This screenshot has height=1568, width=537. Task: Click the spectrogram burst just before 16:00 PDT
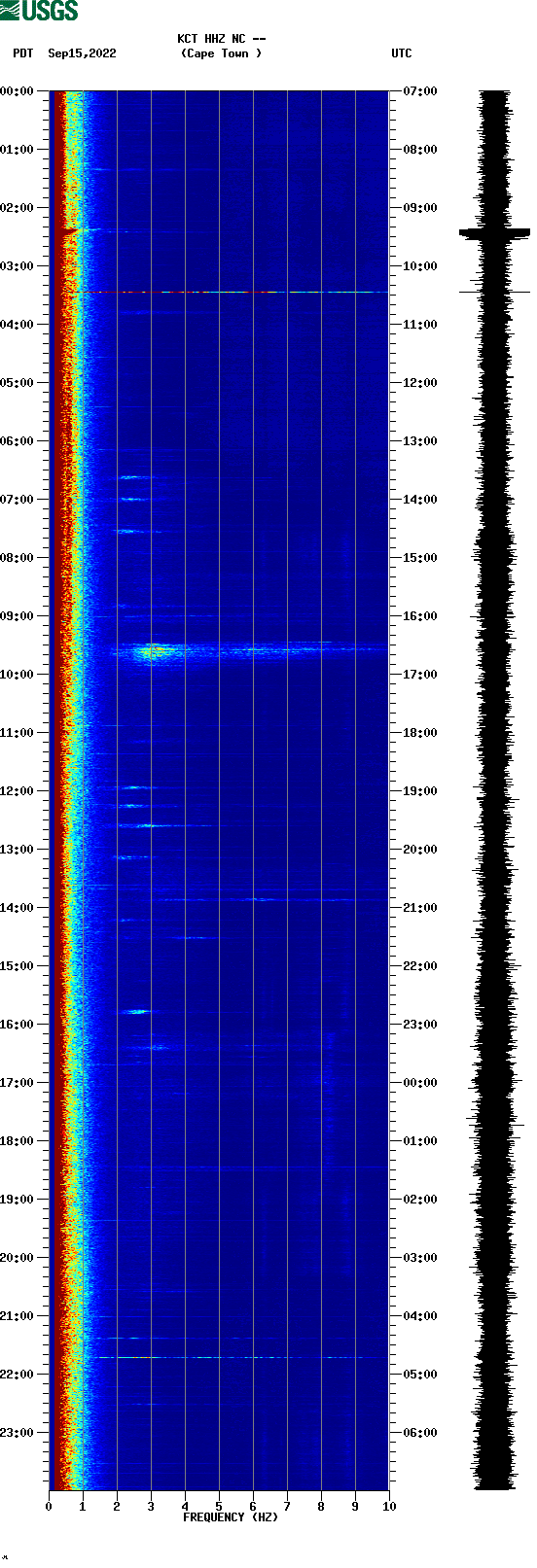[138, 1012]
